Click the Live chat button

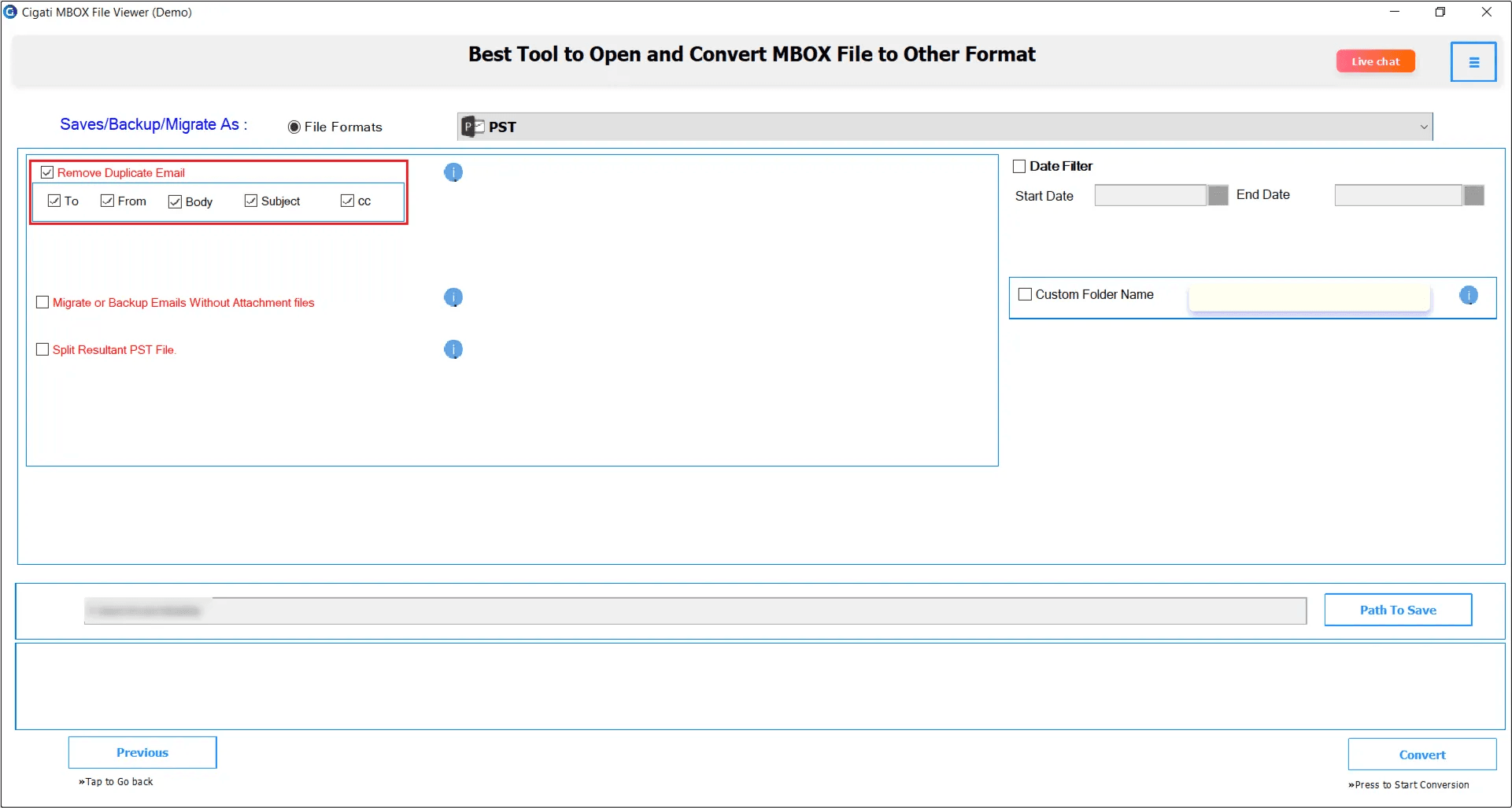pos(1376,61)
